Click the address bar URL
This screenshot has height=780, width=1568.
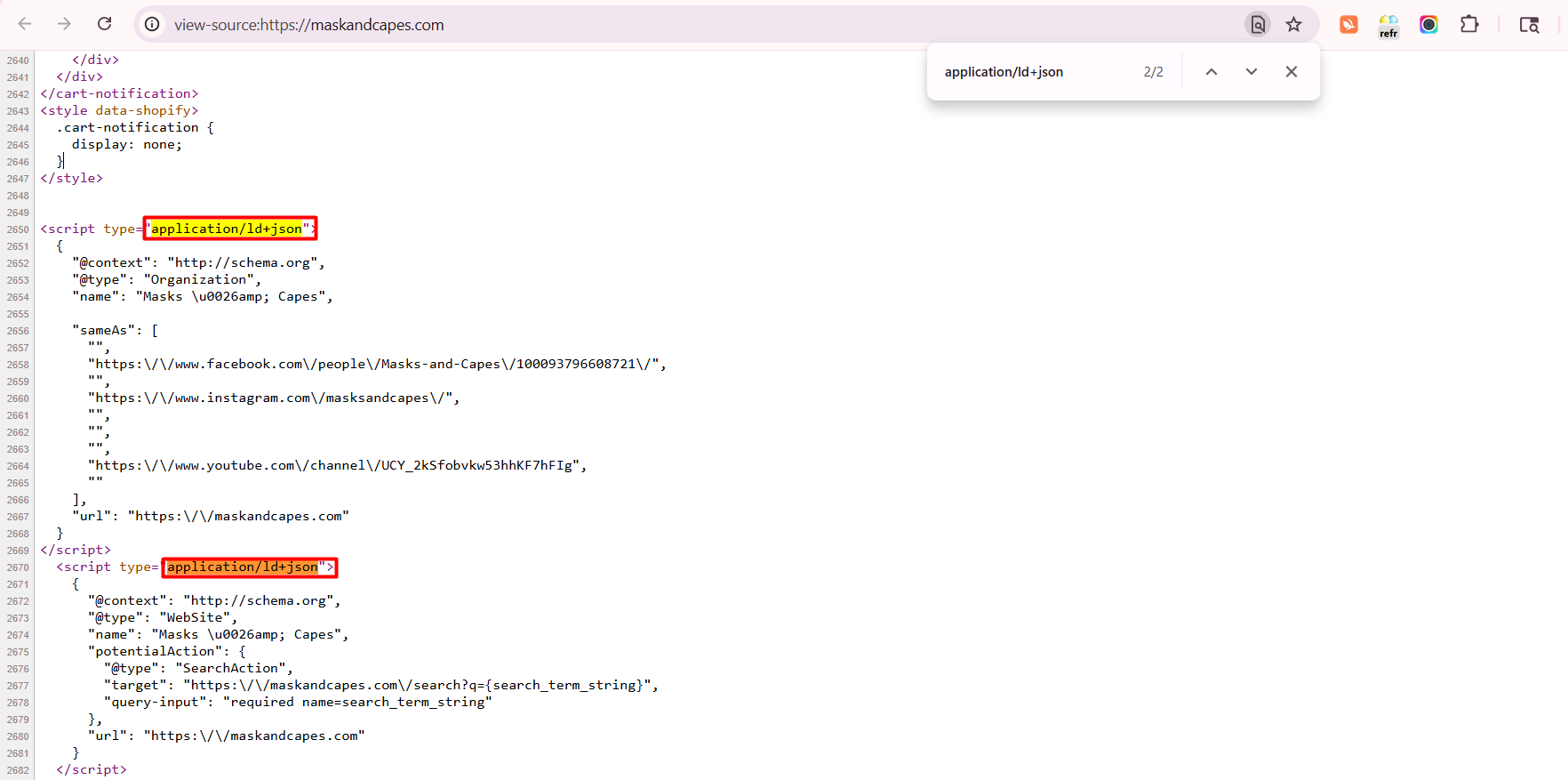308,25
